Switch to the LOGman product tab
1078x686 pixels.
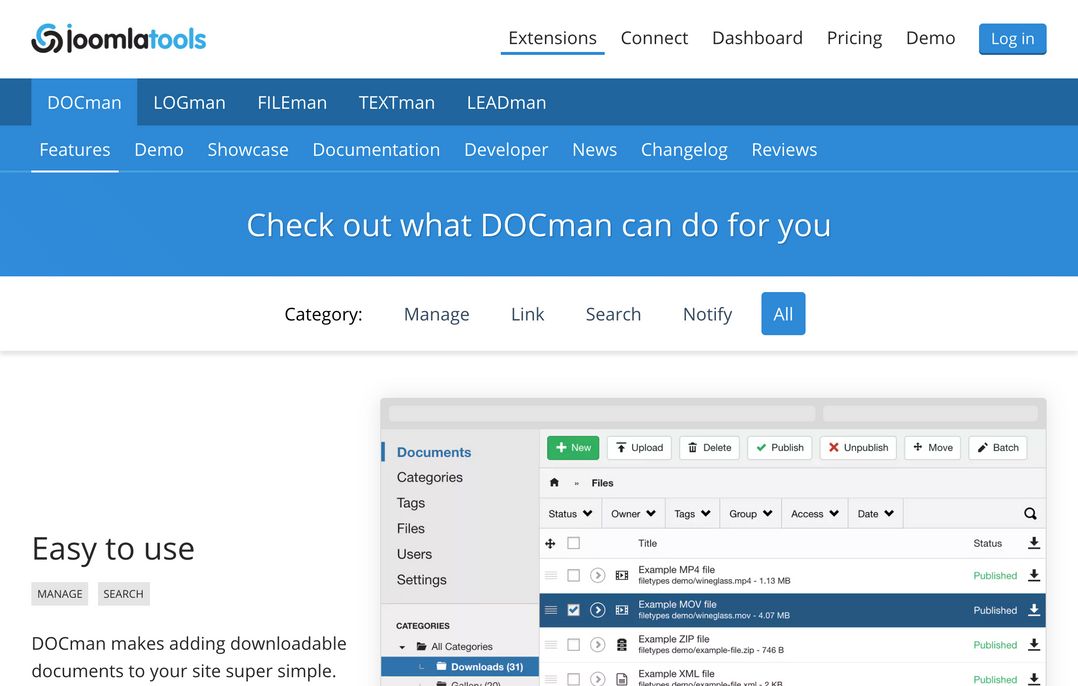(189, 102)
